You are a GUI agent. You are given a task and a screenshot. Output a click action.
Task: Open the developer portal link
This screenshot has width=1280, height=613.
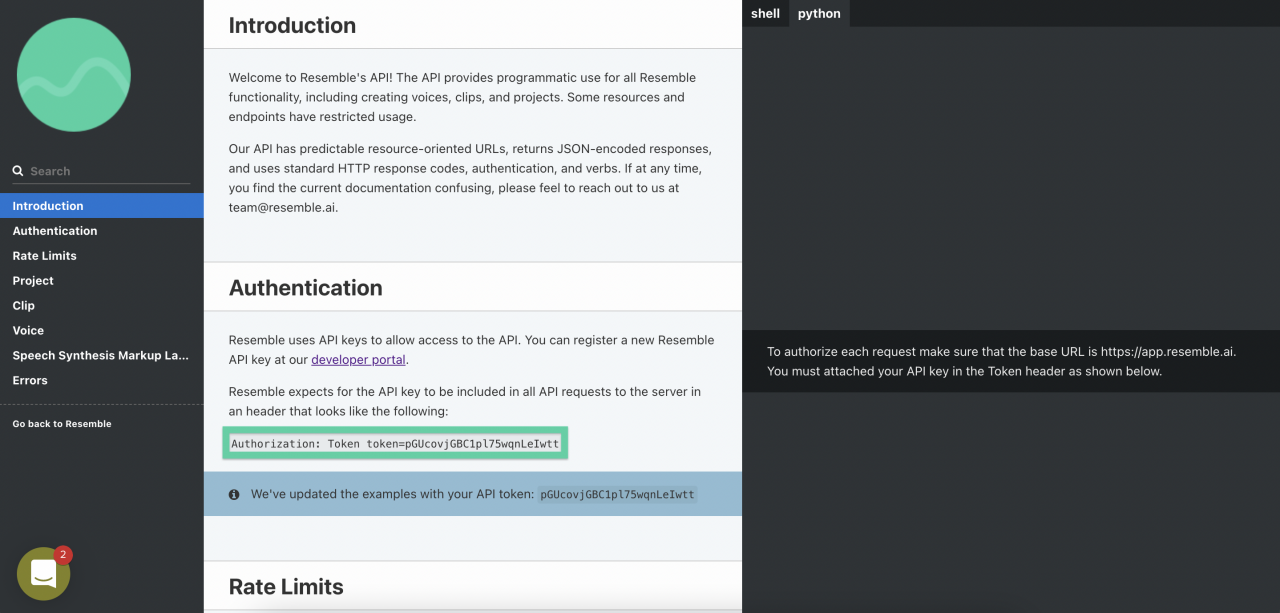[358, 359]
